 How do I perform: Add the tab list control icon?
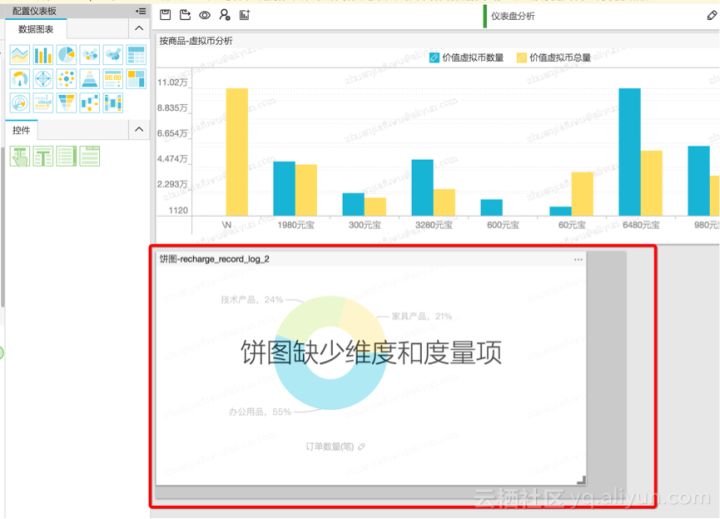90,156
